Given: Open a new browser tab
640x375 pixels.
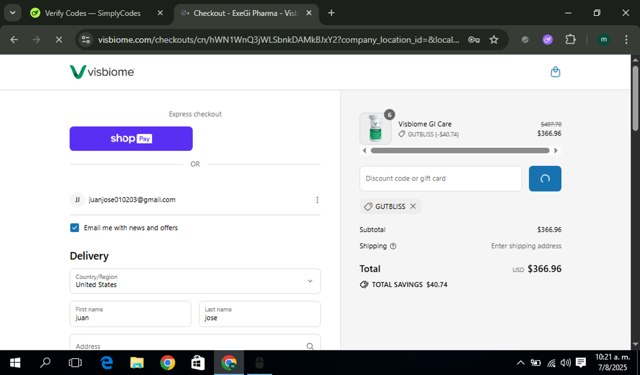Looking at the screenshot, I should (x=331, y=13).
